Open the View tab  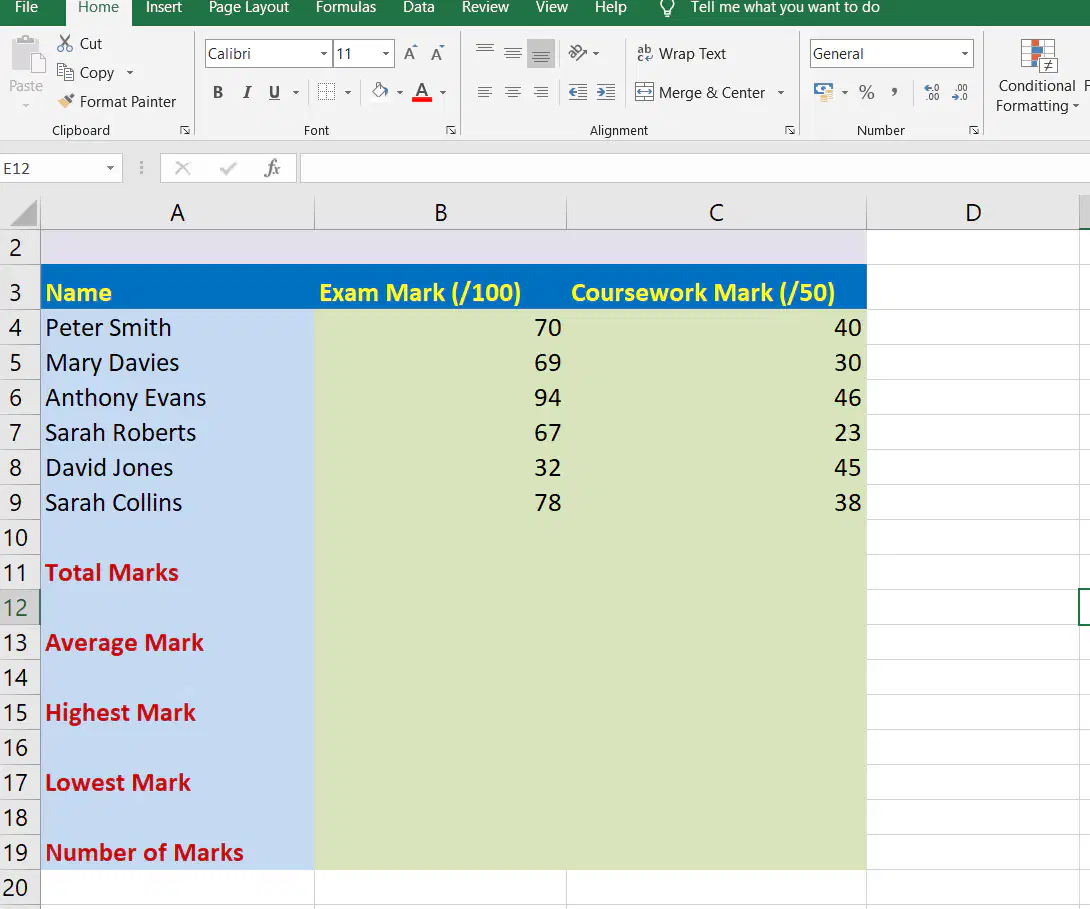[x=551, y=8]
